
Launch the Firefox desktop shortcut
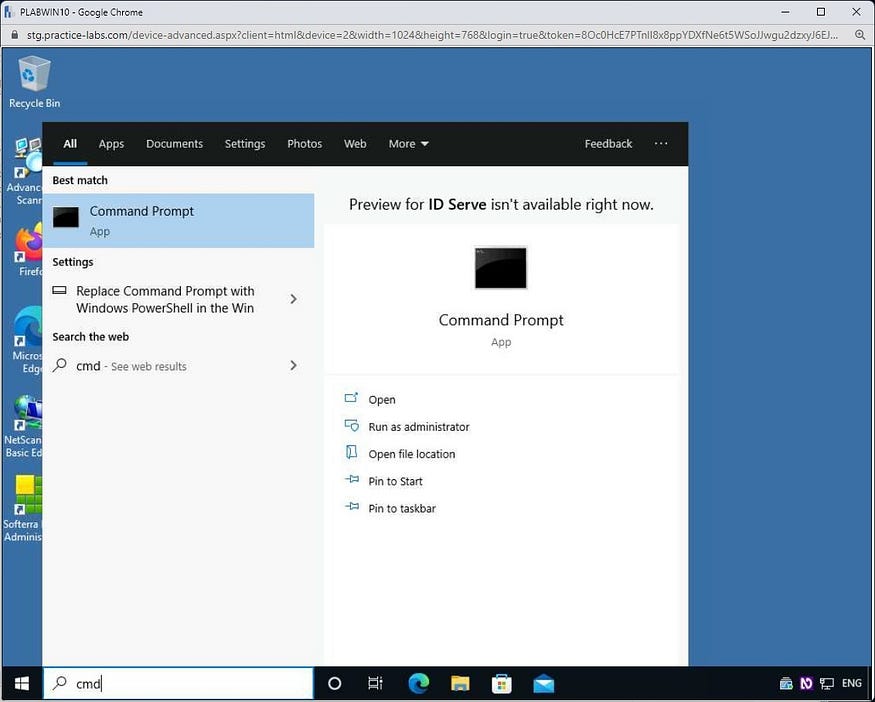coord(28,250)
